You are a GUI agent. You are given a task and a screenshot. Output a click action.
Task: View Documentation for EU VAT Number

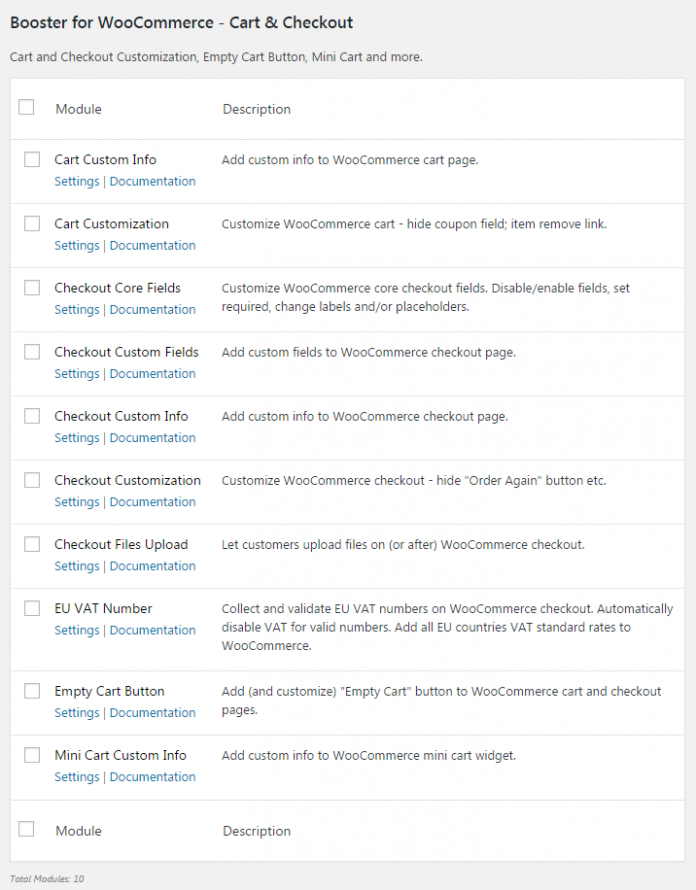pyautogui.click(x=152, y=630)
